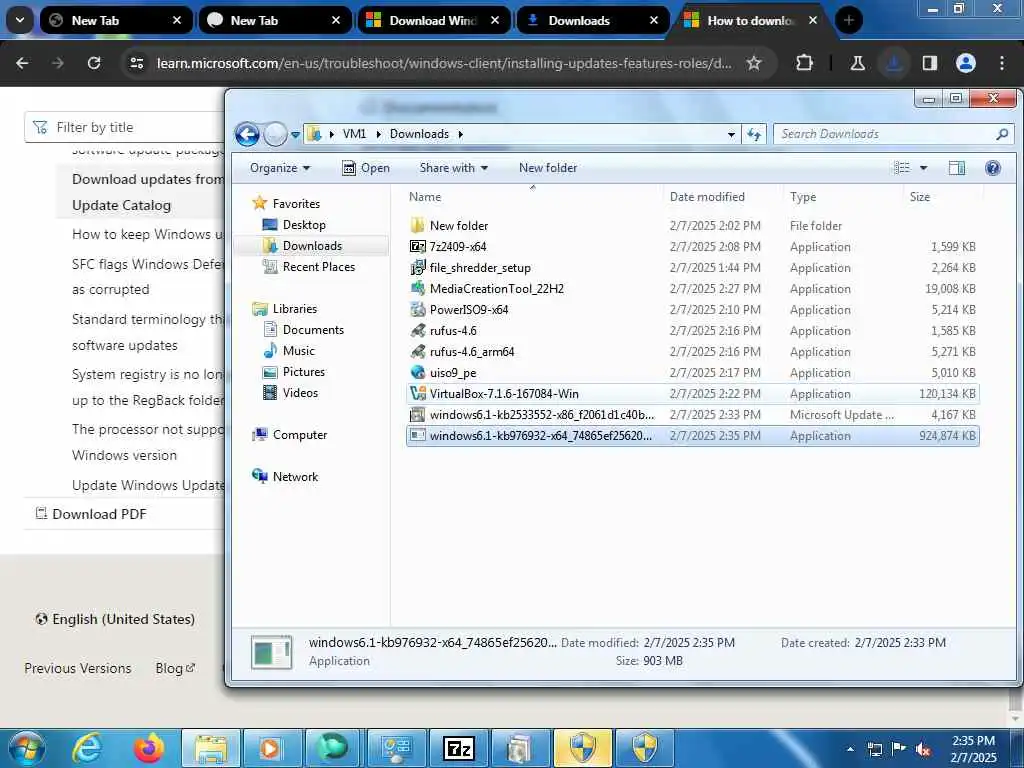Open the browser extensions puzzle icon
The height and width of the screenshot is (768, 1024).
pos(805,63)
